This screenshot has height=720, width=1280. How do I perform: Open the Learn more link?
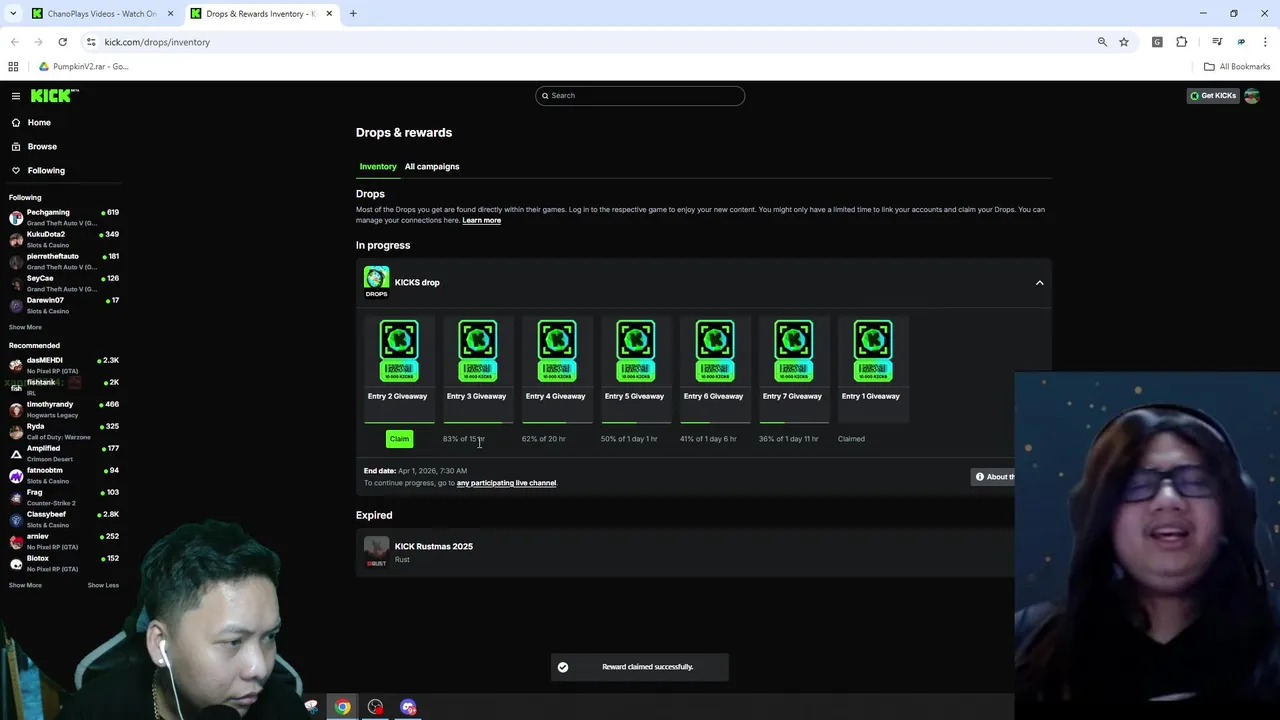click(x=481, y=220)
